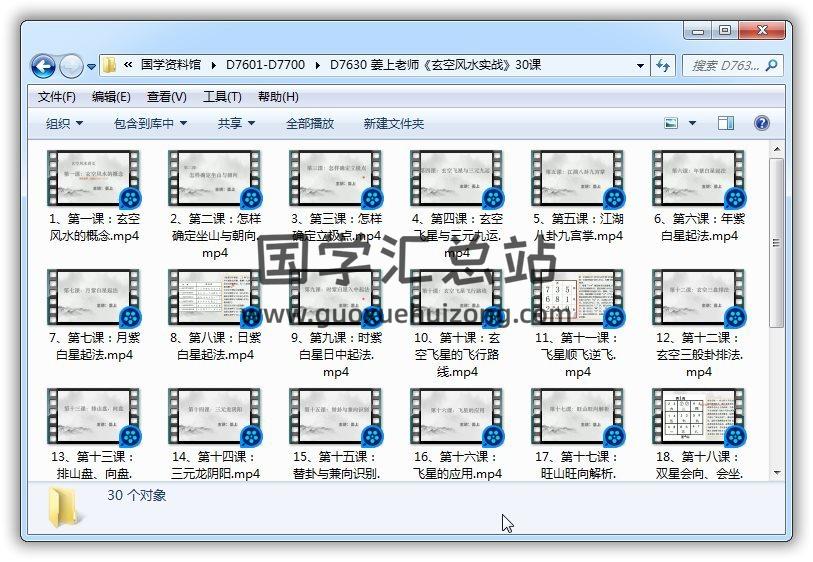The height and width of the screenshot is (562, 813).
Task: Change view with the view icon
Action: click(x=671, y=123)
